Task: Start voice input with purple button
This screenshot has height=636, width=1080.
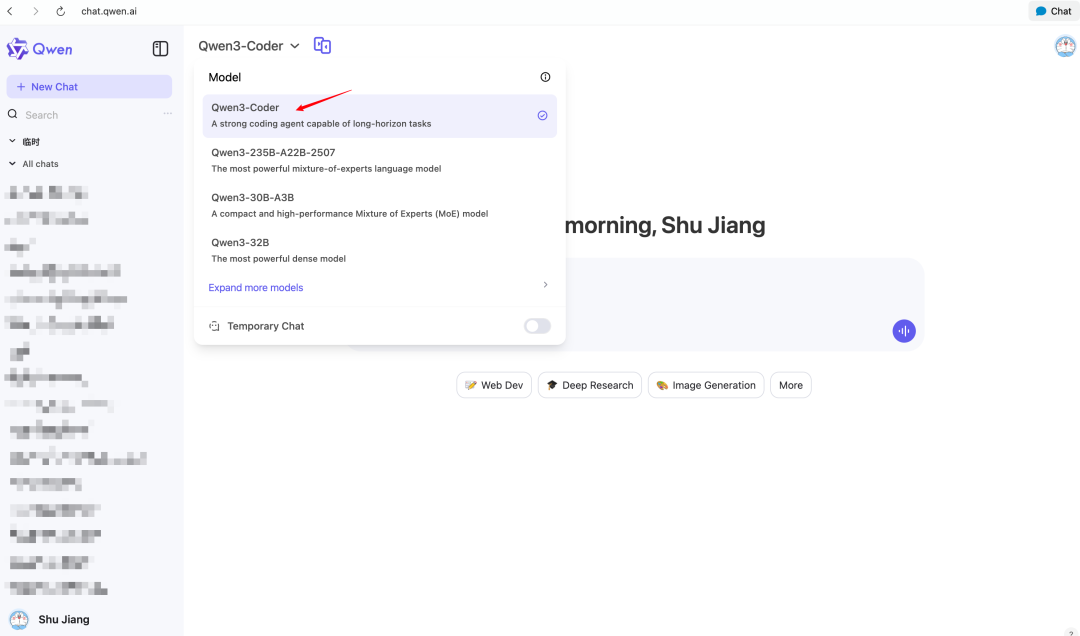Action: pos(904,331)
